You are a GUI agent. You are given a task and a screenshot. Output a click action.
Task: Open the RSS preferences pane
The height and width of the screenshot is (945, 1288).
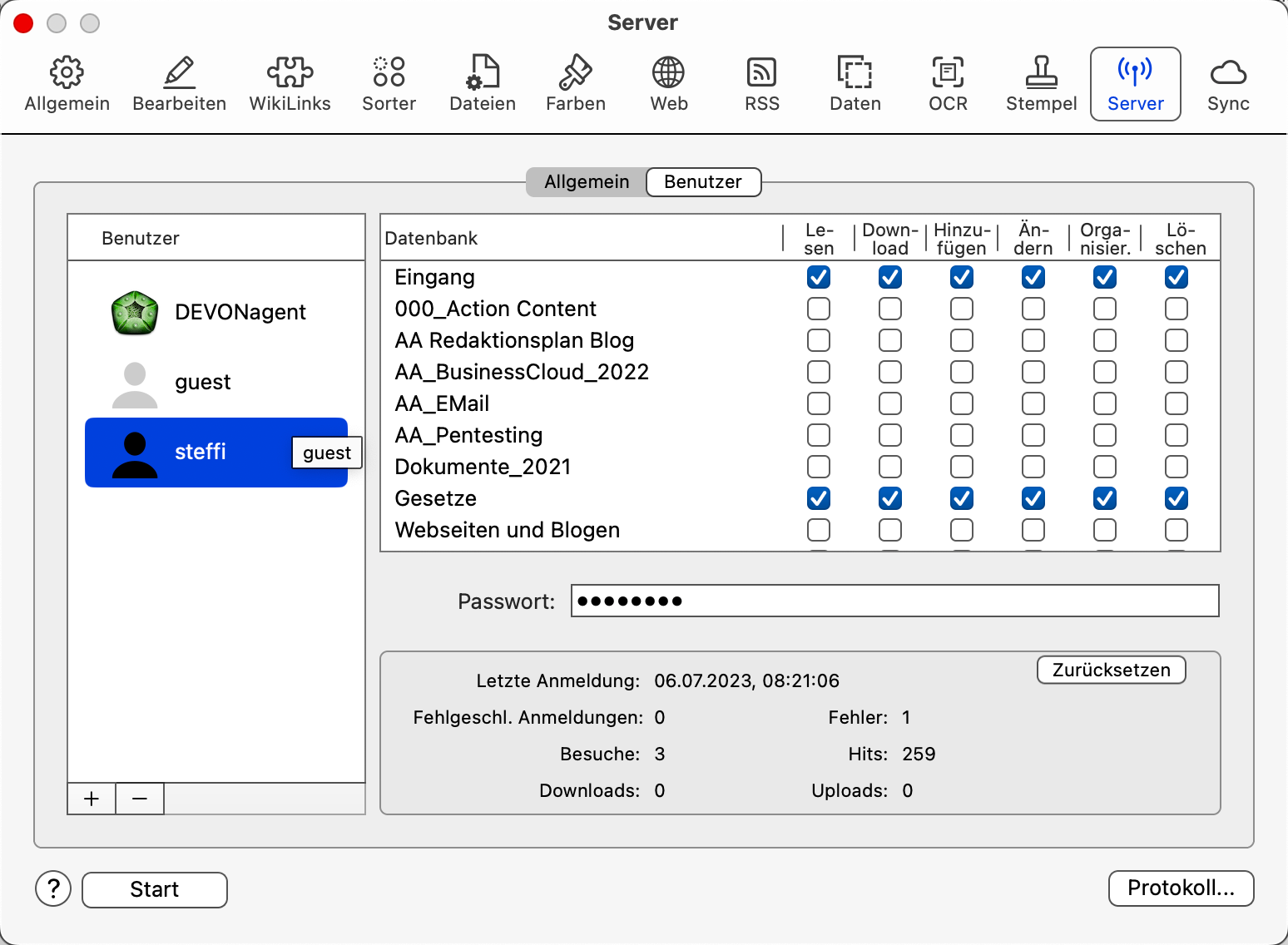(x=761, y=84)
